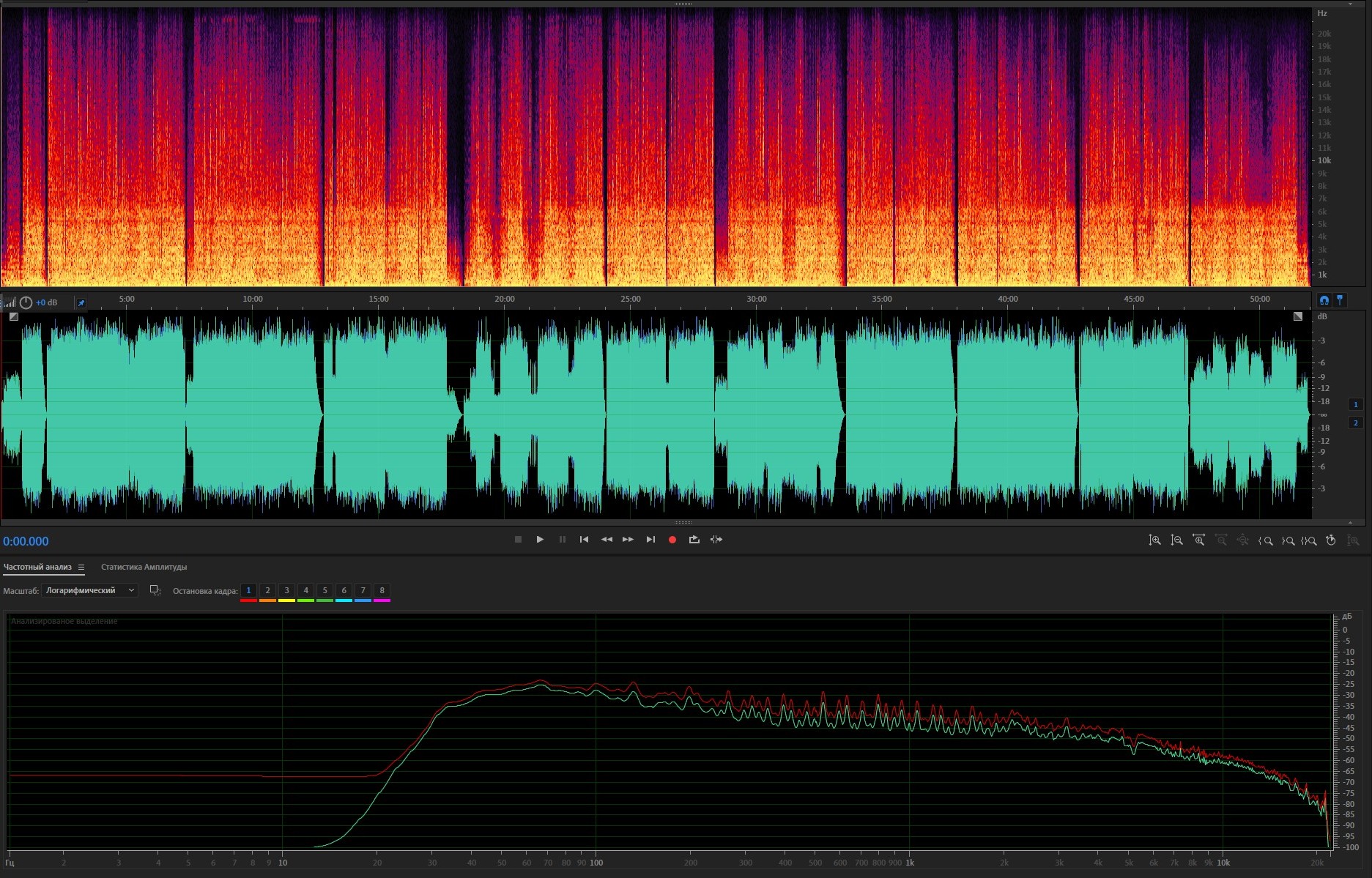Viewport: 1372px width, 878px height.
Task: Click the 25:00 mark on the timeline ruler
Action: [630, 300]
